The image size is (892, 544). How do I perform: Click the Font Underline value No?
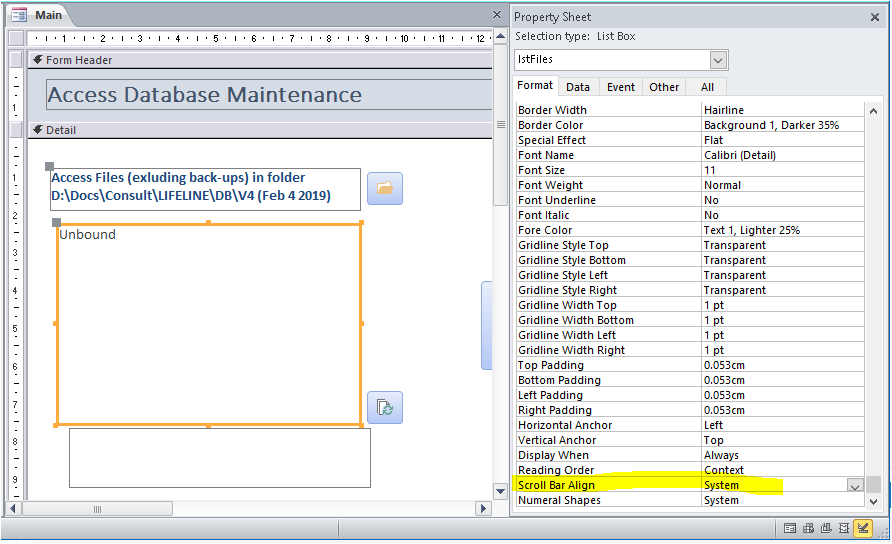pyautogui.click(x=783, y=200)
